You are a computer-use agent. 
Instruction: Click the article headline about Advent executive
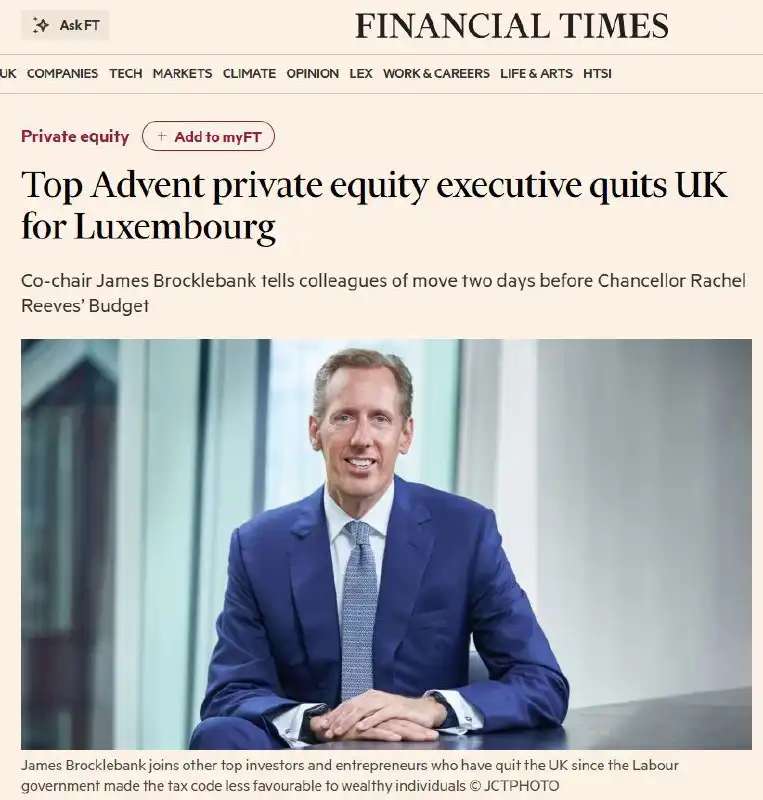click(x=374, y=207)
